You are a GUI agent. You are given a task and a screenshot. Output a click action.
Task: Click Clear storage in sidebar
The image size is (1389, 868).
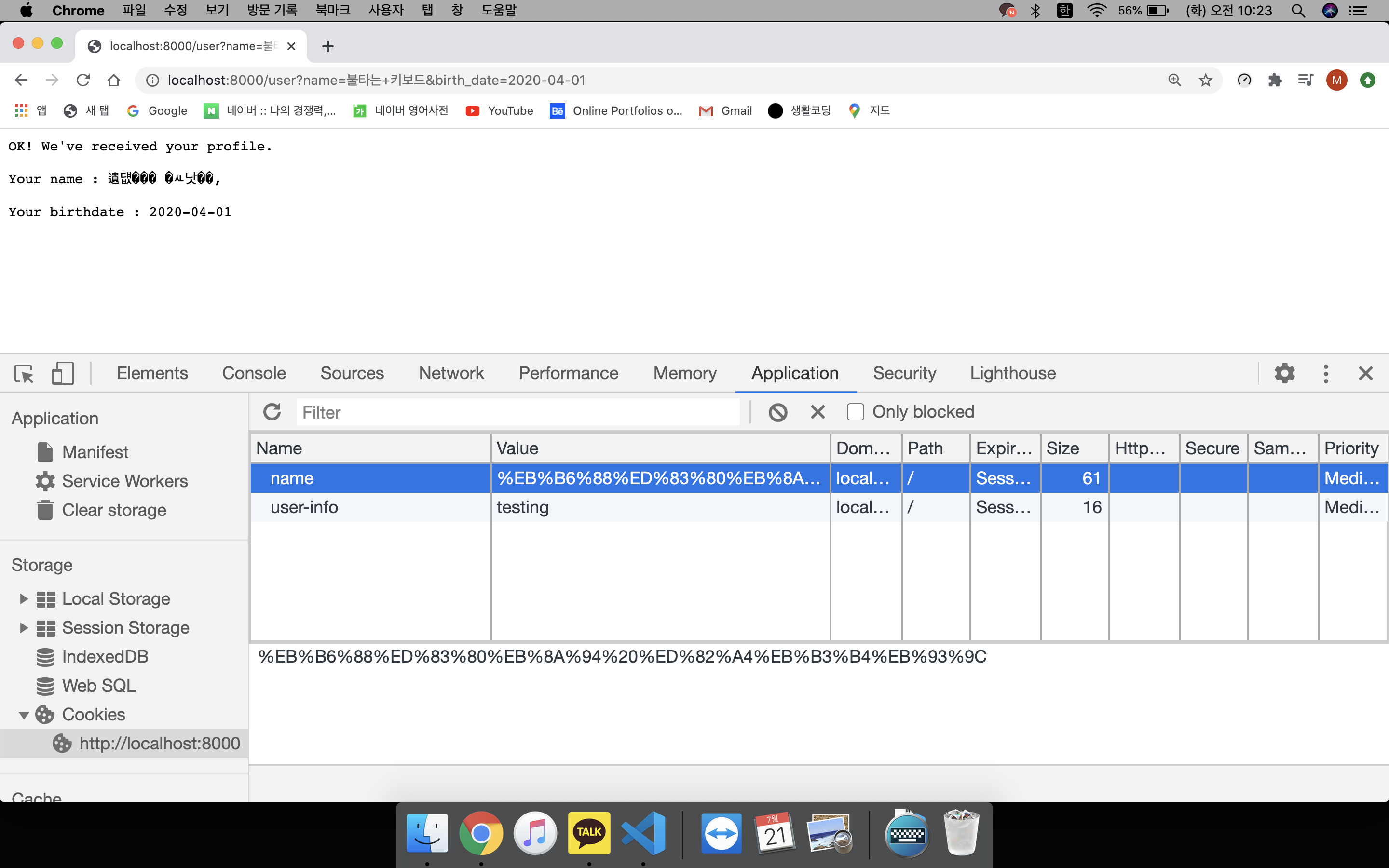114,510
